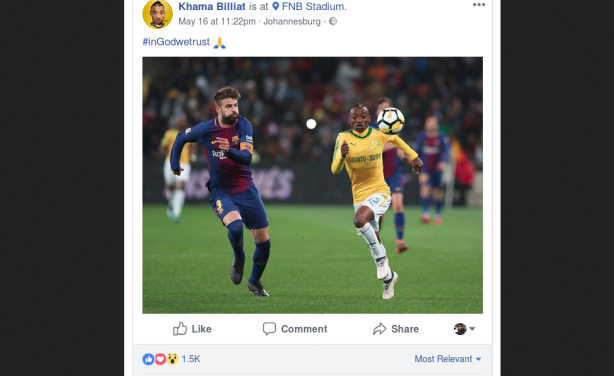
Task: Like the post with the Like button
Action: (192, 329)
